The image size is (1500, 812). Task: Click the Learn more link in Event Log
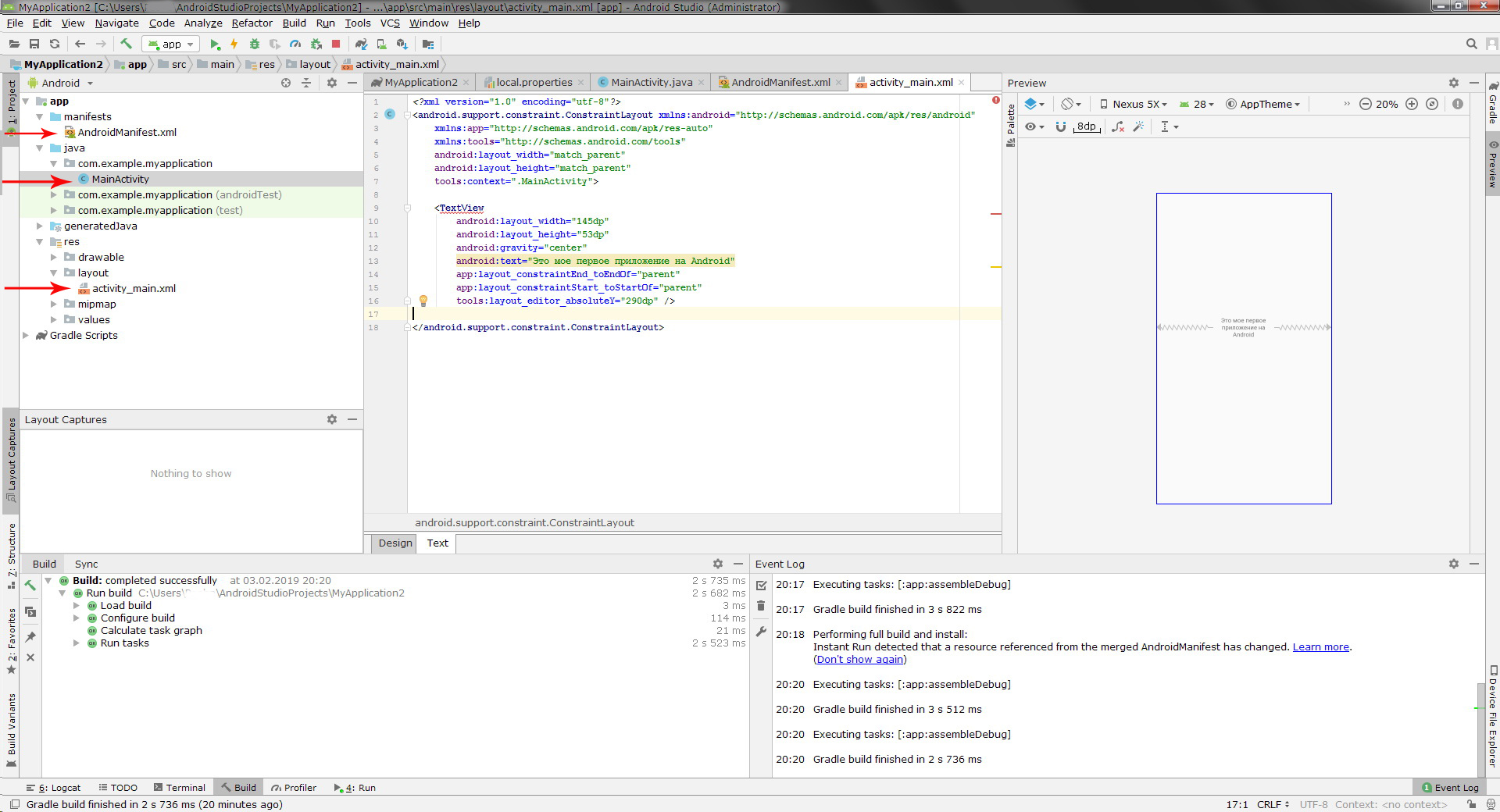pos(1320,646)
